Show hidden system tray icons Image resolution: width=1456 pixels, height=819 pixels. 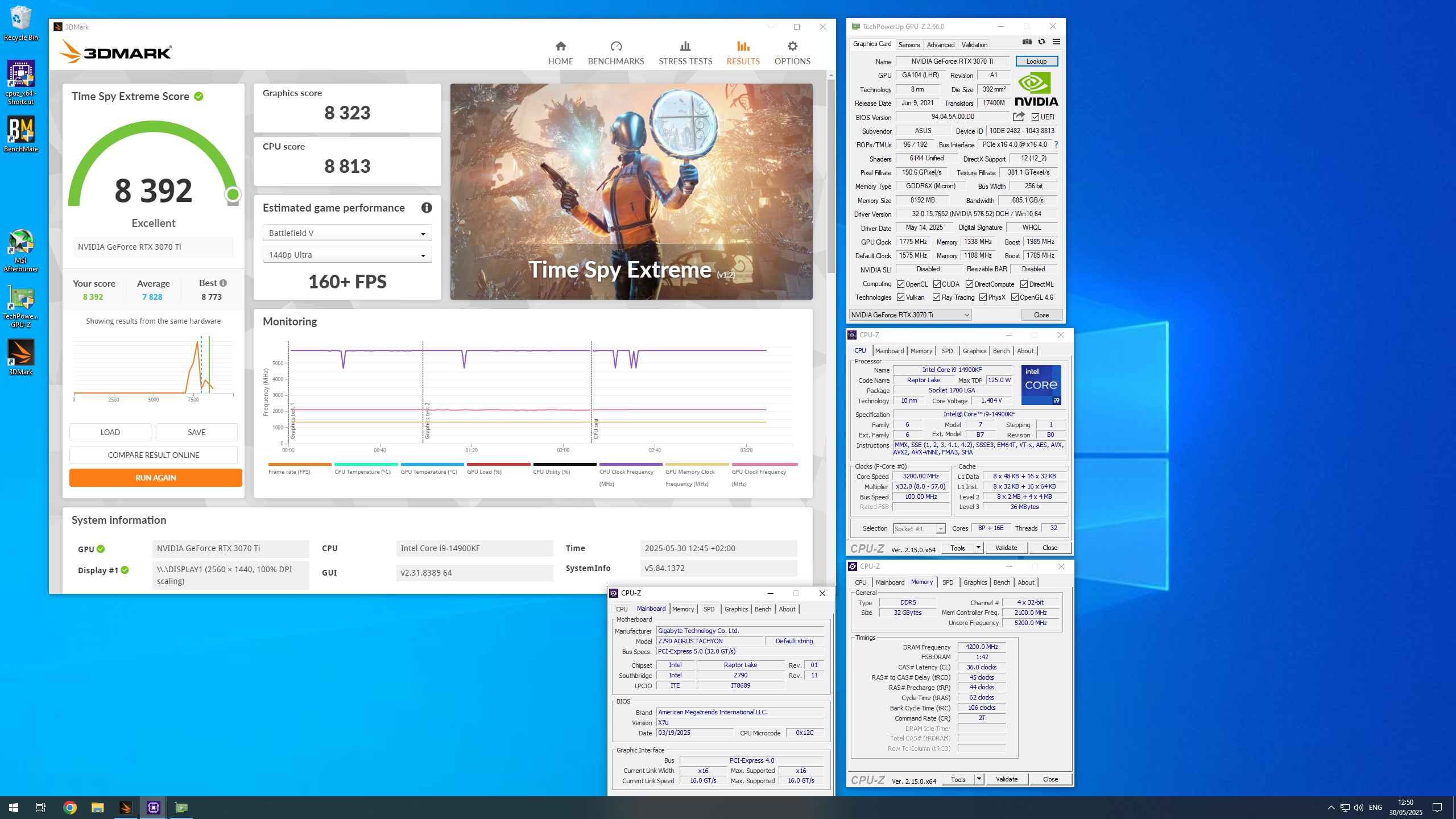pos(1331,808)
